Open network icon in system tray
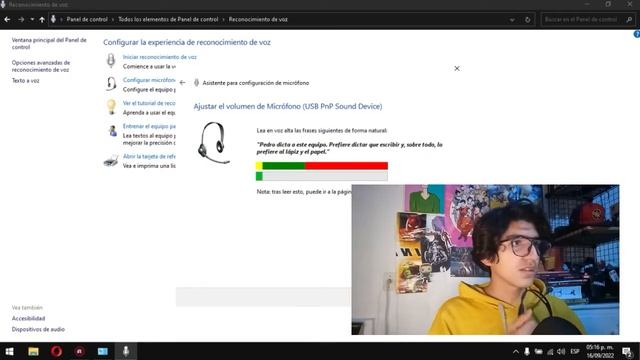 click(x=550, y=351)
